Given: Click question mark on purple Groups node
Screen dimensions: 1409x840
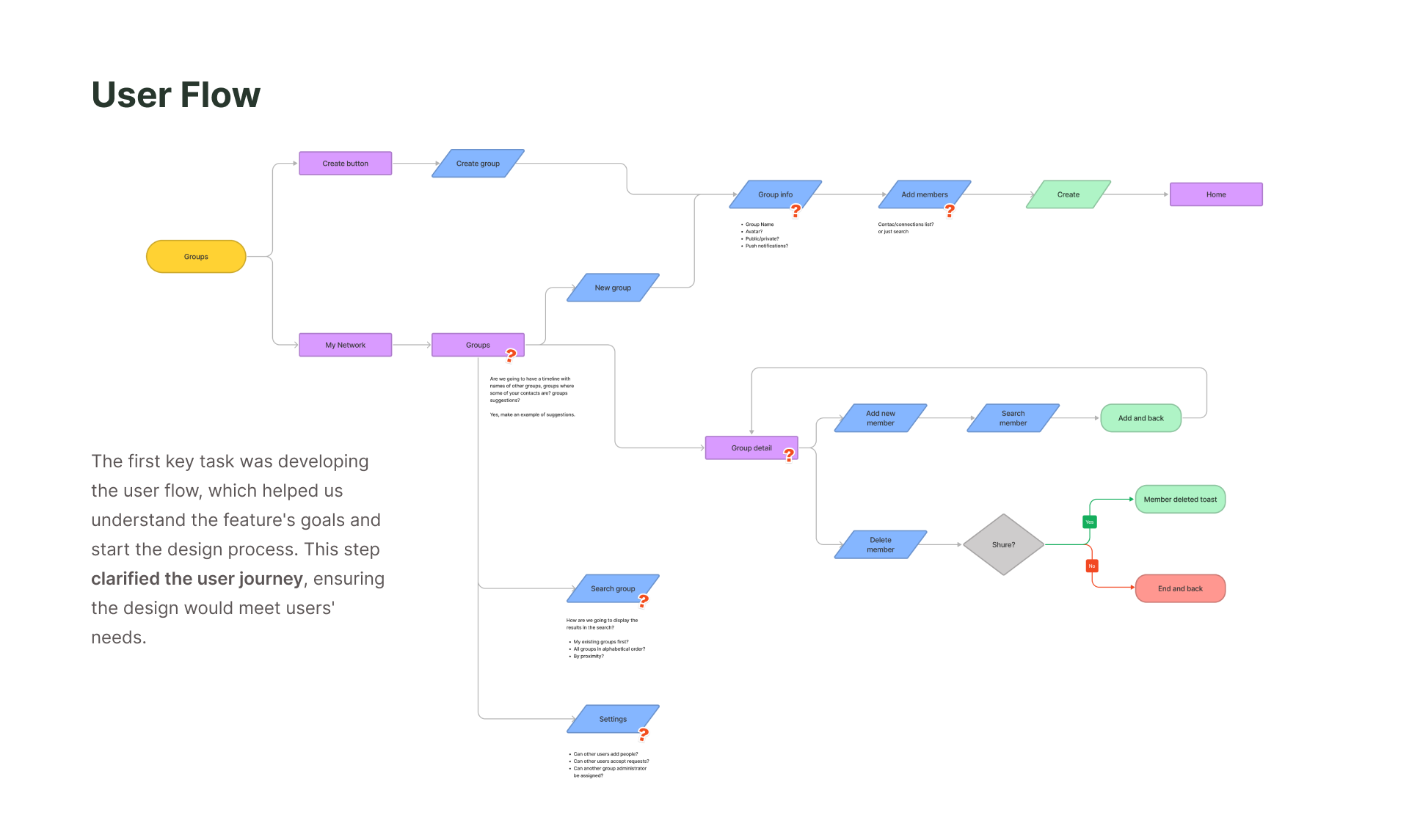Looking at the screenshot, I should [x=511, y=355].
